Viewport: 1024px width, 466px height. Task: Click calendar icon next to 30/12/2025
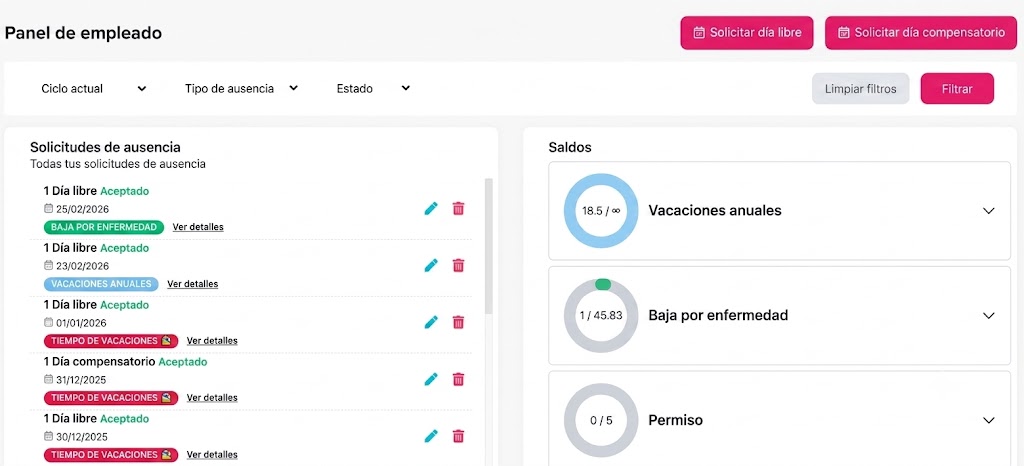point(48,436)
